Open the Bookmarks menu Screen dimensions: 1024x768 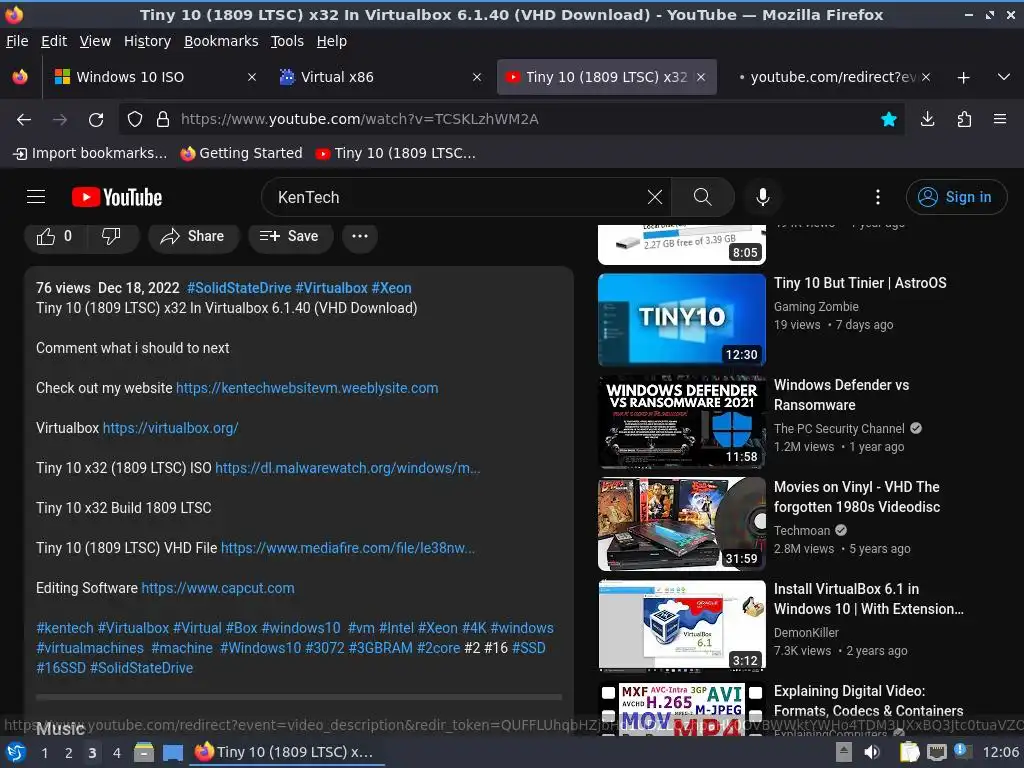221,41
